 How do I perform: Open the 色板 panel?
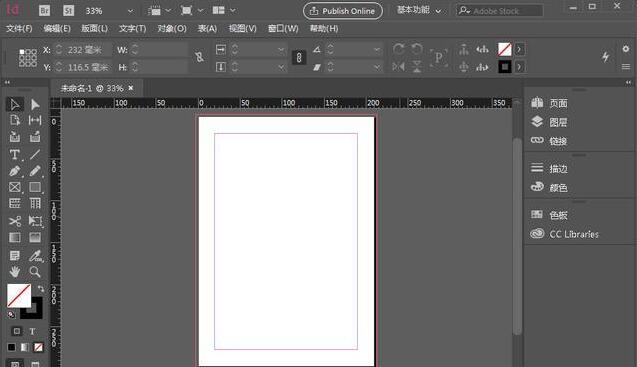pyautogui.click(x=549, y=215)
